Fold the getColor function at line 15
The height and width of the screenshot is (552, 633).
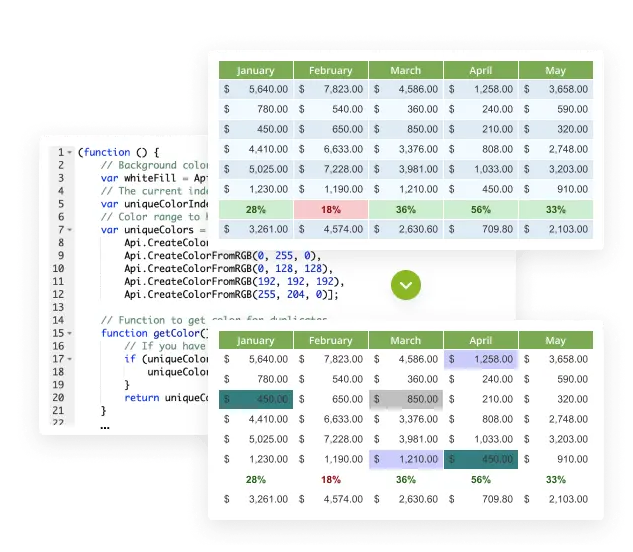coord(69,333)
